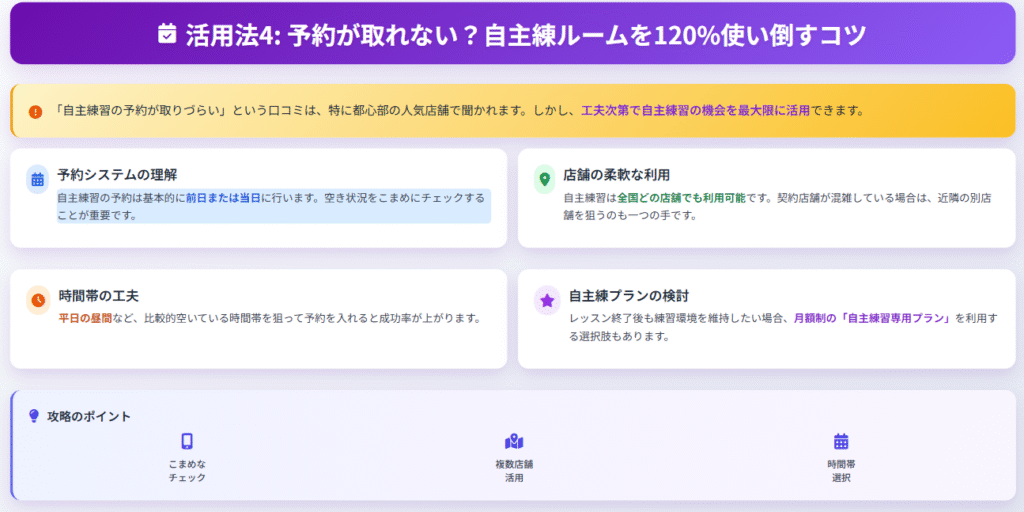Click the heading 自主練プランの検討
This screenshot has width=1024, height=512.
[x=630, y=295]
